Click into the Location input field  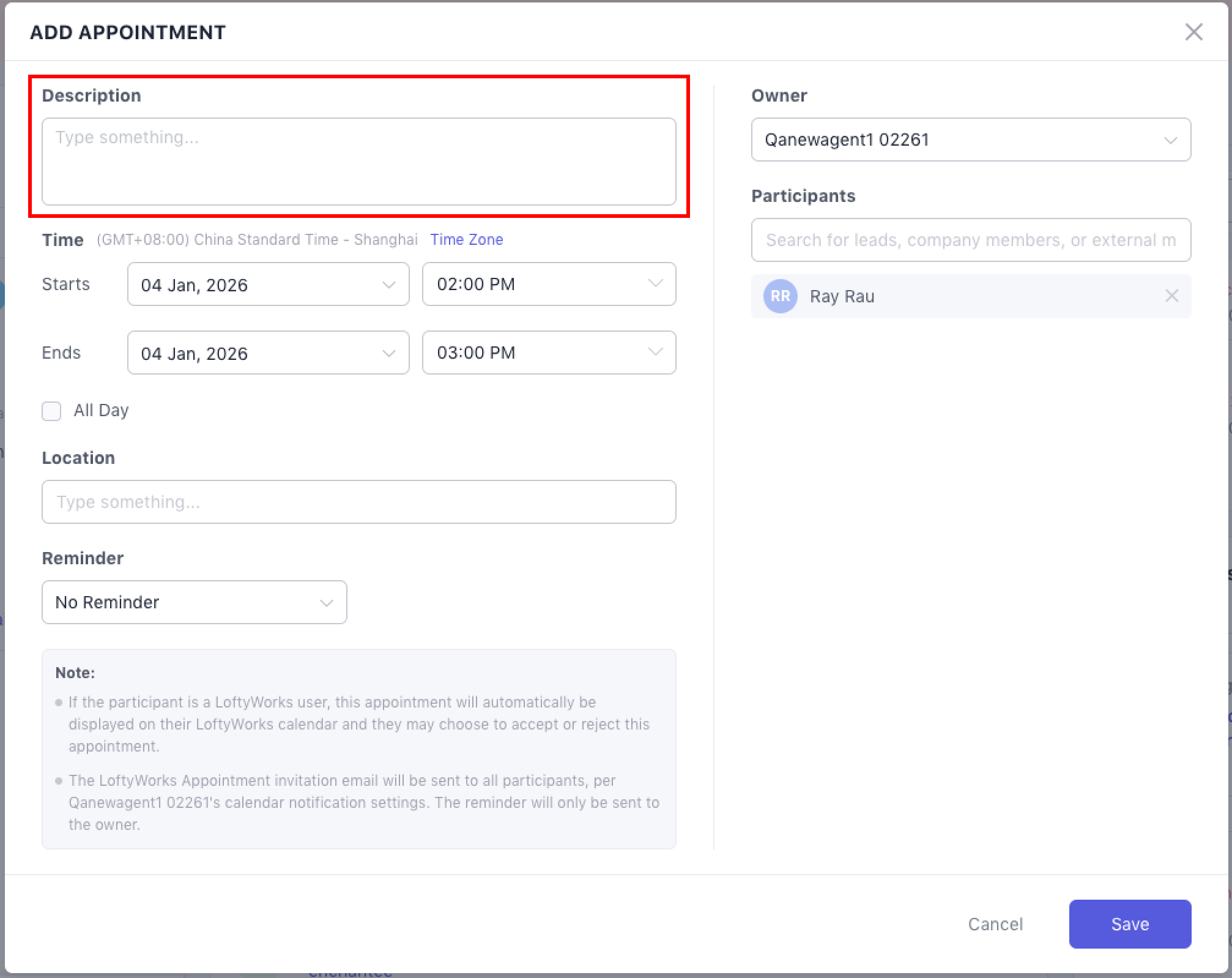point(358,502)
